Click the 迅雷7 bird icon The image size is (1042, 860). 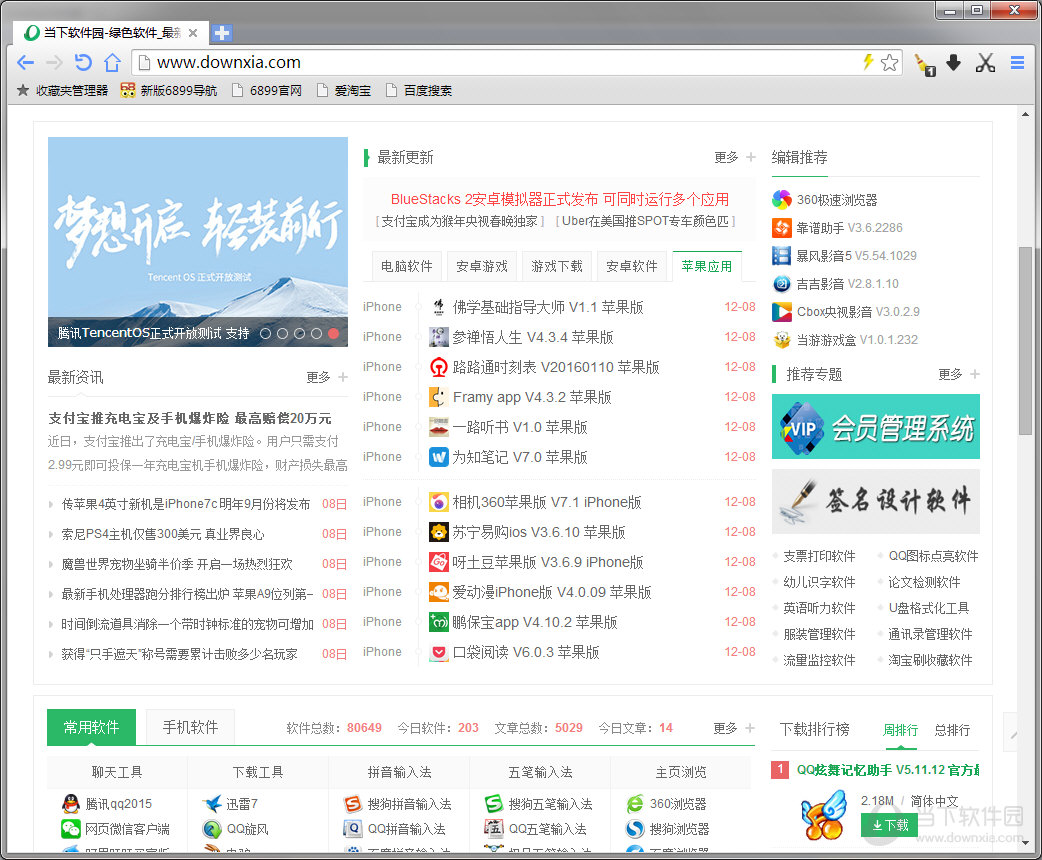tap(212, 804)
